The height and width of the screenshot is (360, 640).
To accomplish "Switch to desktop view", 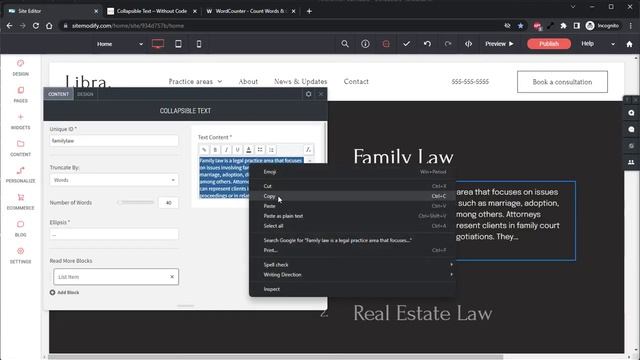I will pos(158,44).
